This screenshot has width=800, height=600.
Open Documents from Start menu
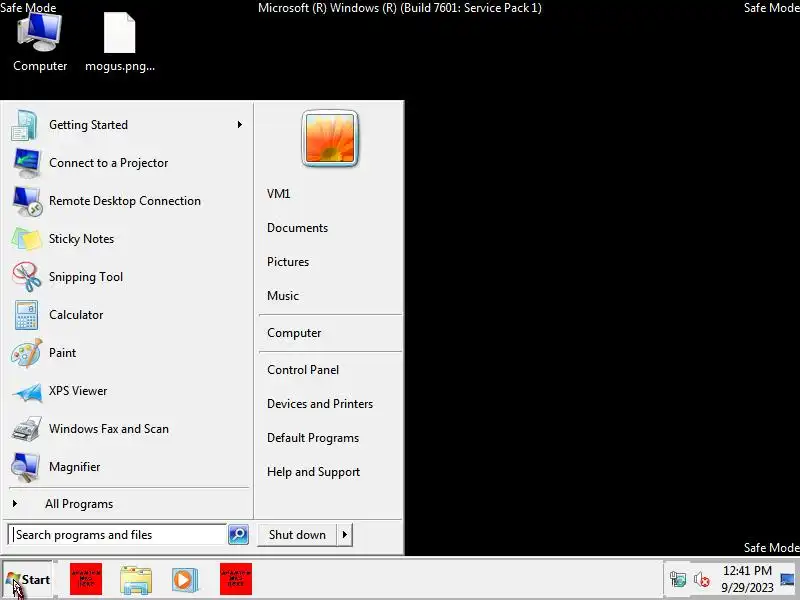(x=297, y=228)
